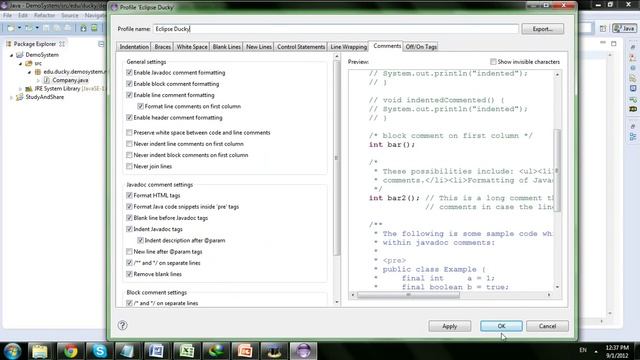640x360 pixels.
Task: Expand the JRE System Library node
Action: tap(20, 89)
